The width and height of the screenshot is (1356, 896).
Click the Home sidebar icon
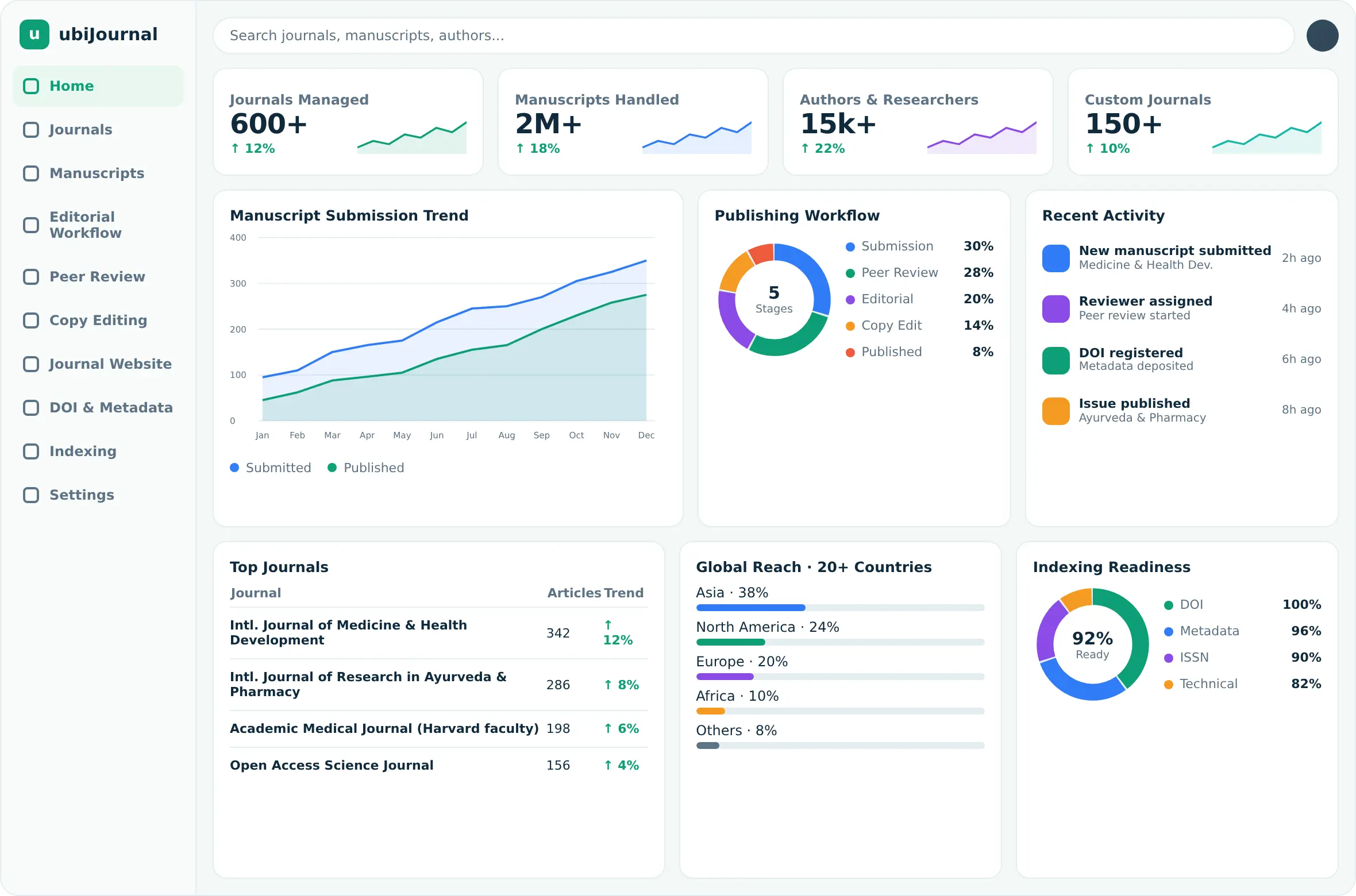click(31, 86)
